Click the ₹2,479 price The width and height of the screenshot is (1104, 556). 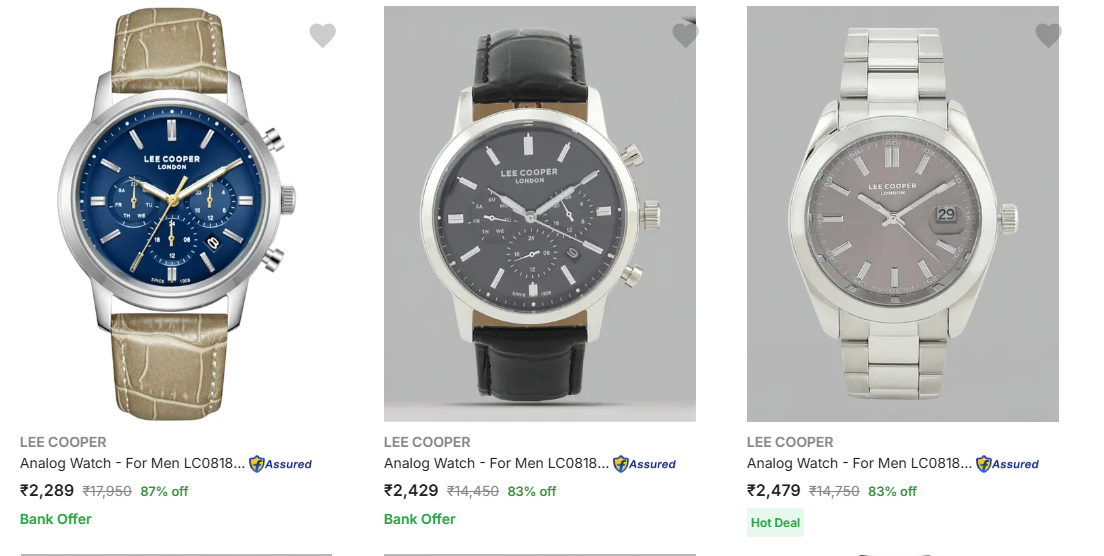pyautogui.click(x=774, y=491)
